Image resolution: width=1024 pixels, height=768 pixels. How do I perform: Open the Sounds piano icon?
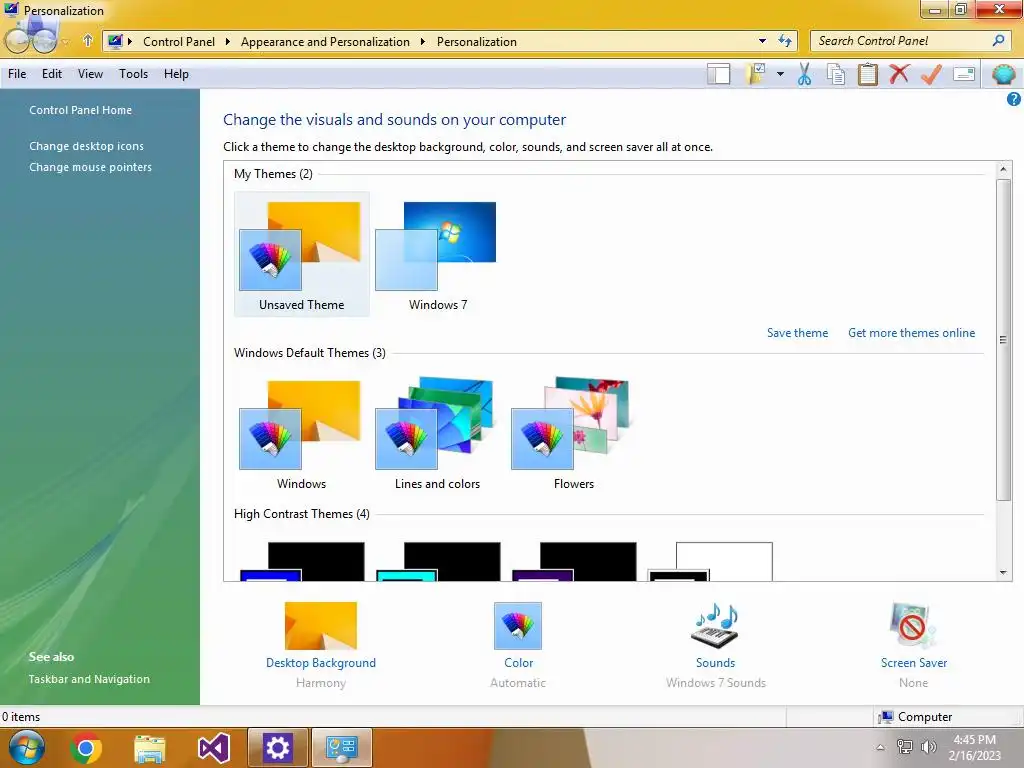715,626
